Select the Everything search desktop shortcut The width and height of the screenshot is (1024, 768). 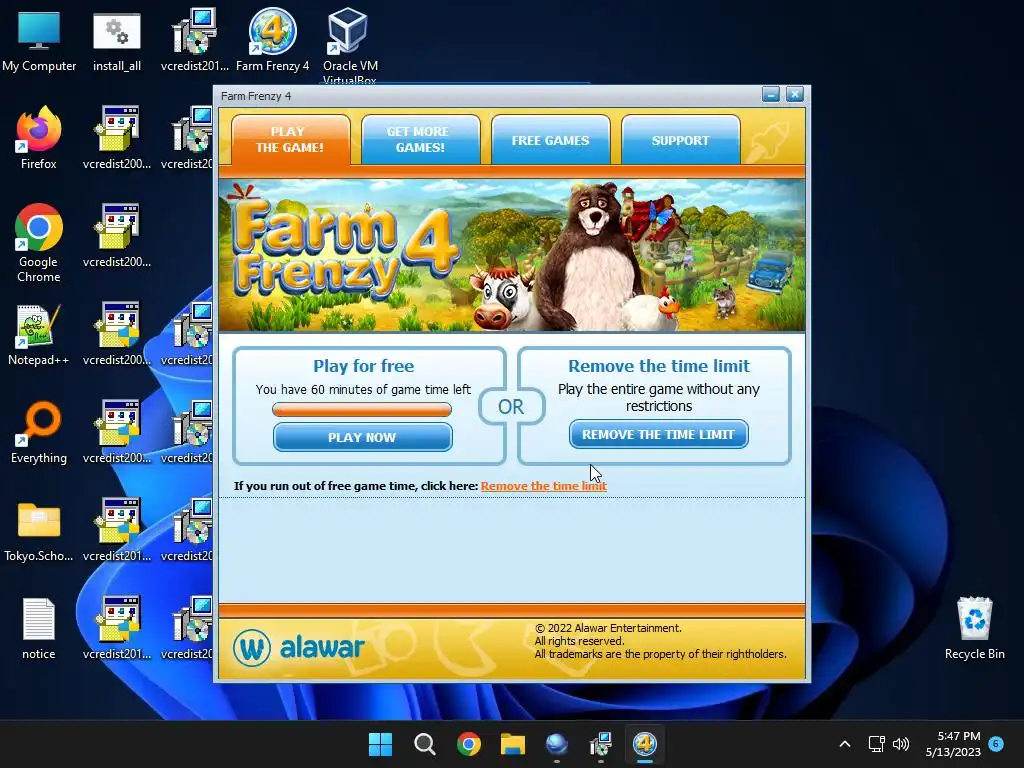[x=39, y=432]
